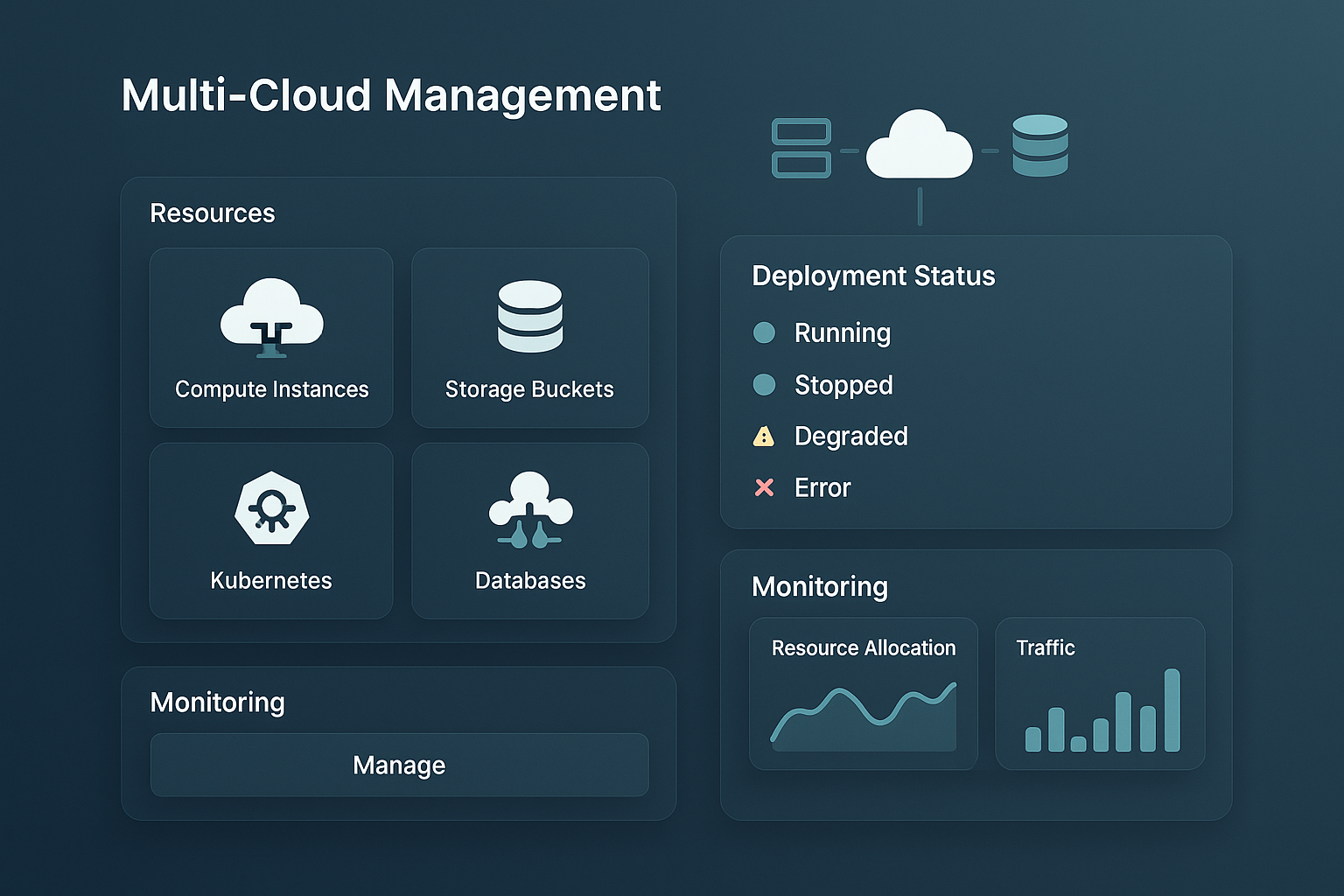Click the red Error cross icon
The height and width of the screenshot is (896, 1344).
pyautogui.click(x=764, y=487)
